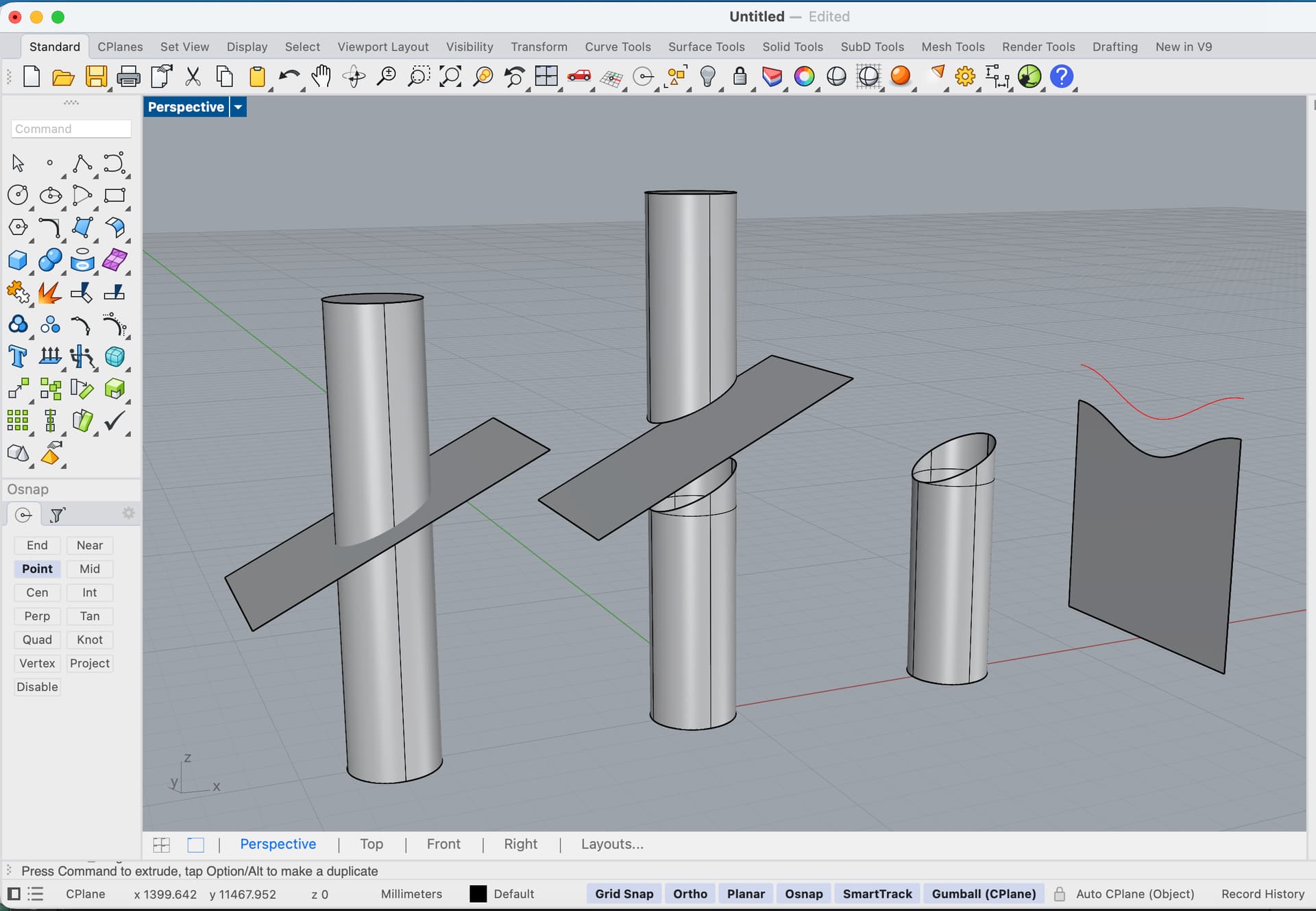
Task: Click the Default layer black color swatch
Action: pyautogui.click(x=478, y=894)
